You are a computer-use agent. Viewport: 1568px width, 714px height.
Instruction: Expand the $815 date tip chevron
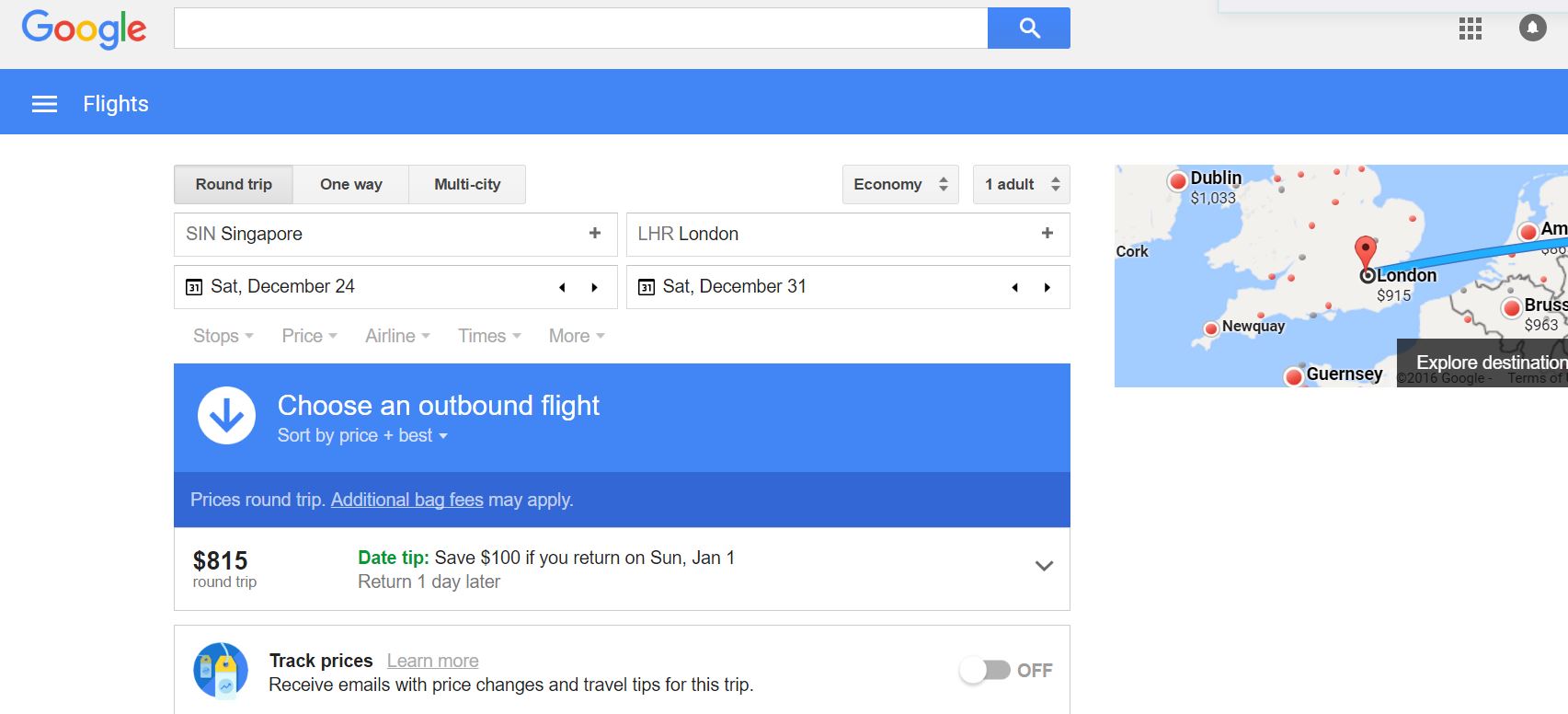(x=1044, y=566)
